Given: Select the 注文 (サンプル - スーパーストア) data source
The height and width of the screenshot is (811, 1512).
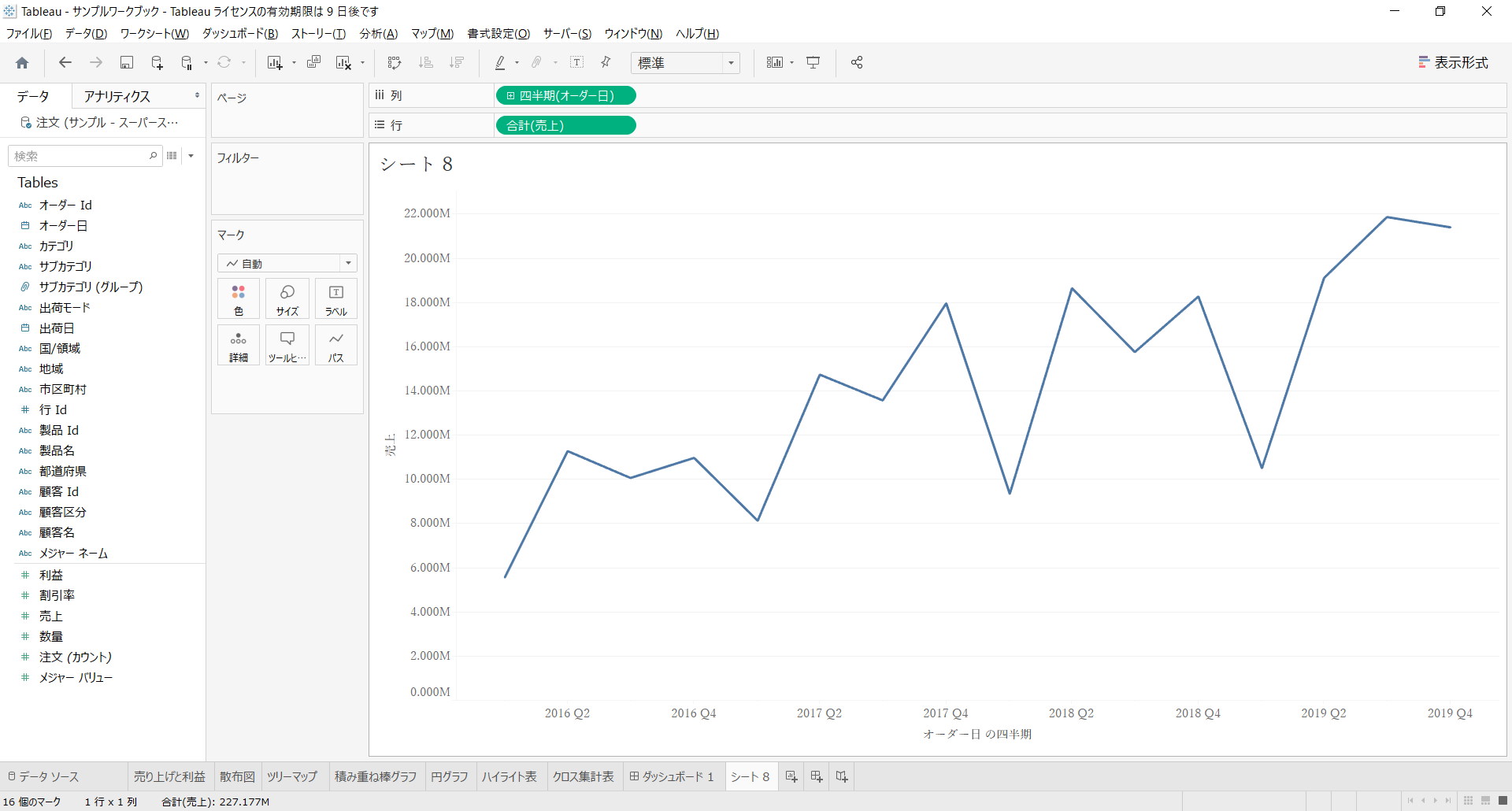Looking at the screenshot, I should [x=100, y=123].
